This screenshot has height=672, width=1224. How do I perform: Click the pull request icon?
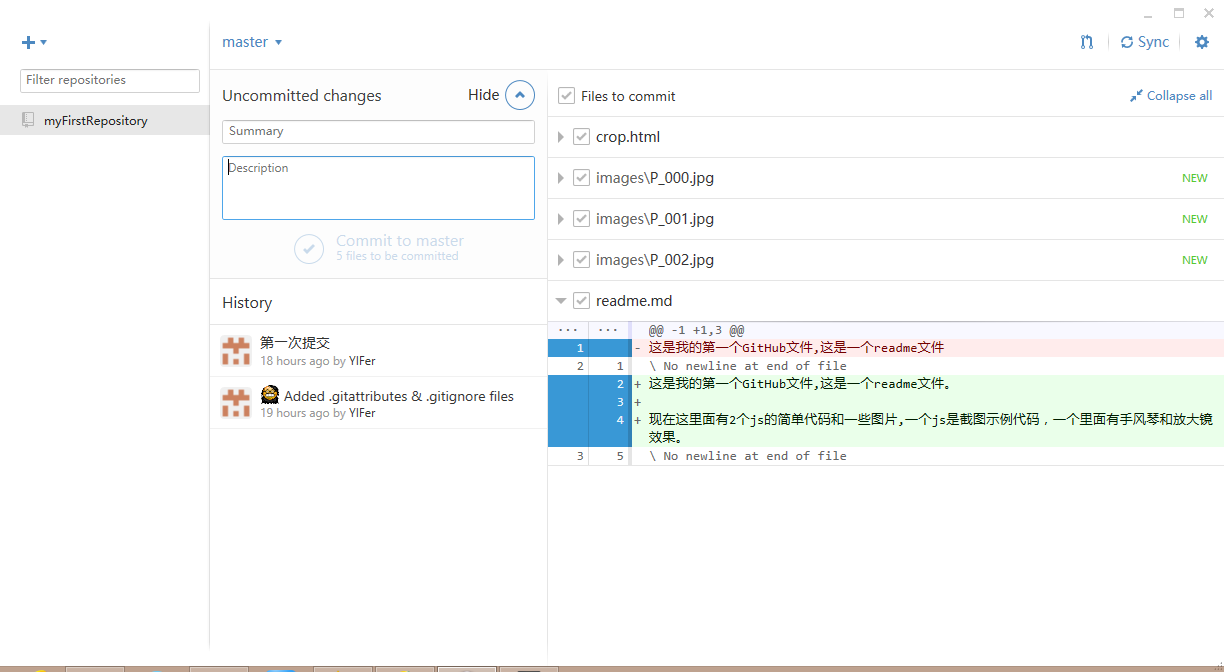tap(1087, 42)
